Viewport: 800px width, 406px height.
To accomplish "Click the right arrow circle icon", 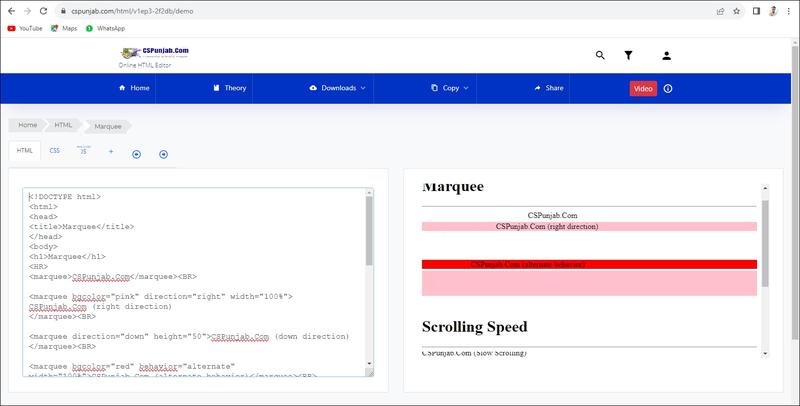I will coord(163,153).
